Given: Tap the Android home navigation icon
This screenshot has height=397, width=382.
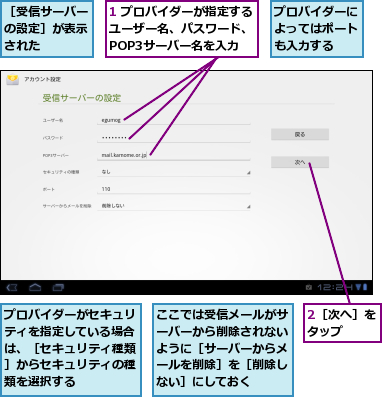Looking at the screenshot, I should (35, 287).
